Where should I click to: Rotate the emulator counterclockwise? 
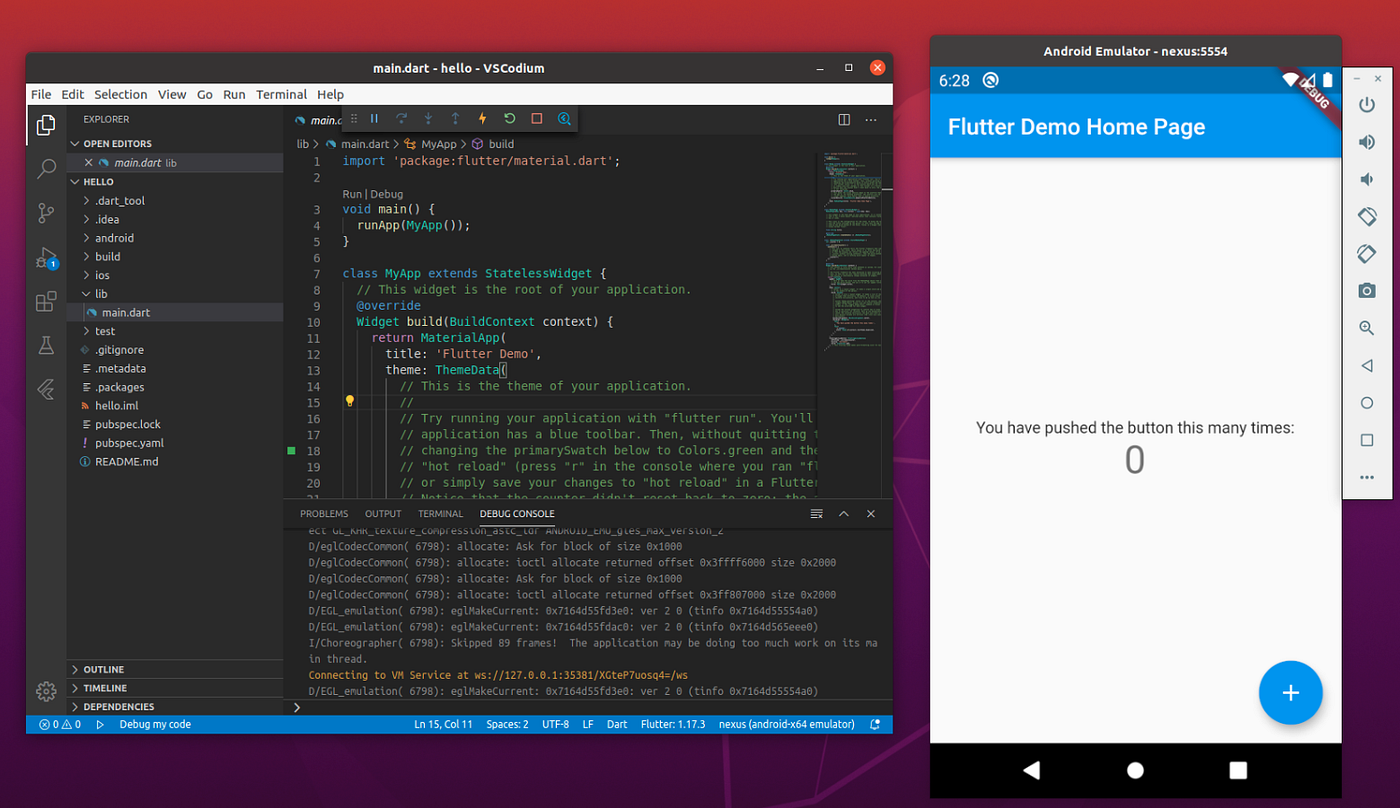(1367, 216)
